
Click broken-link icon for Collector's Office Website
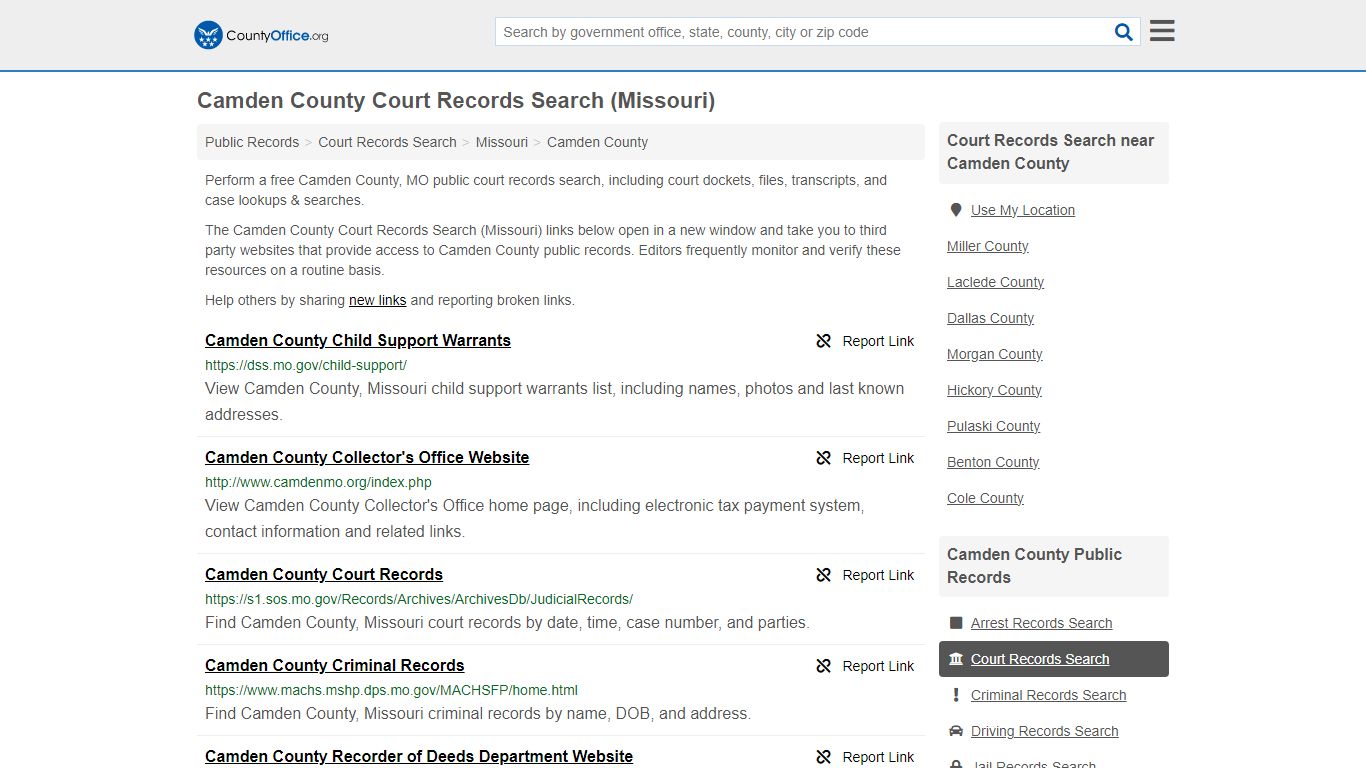(824, 458)
